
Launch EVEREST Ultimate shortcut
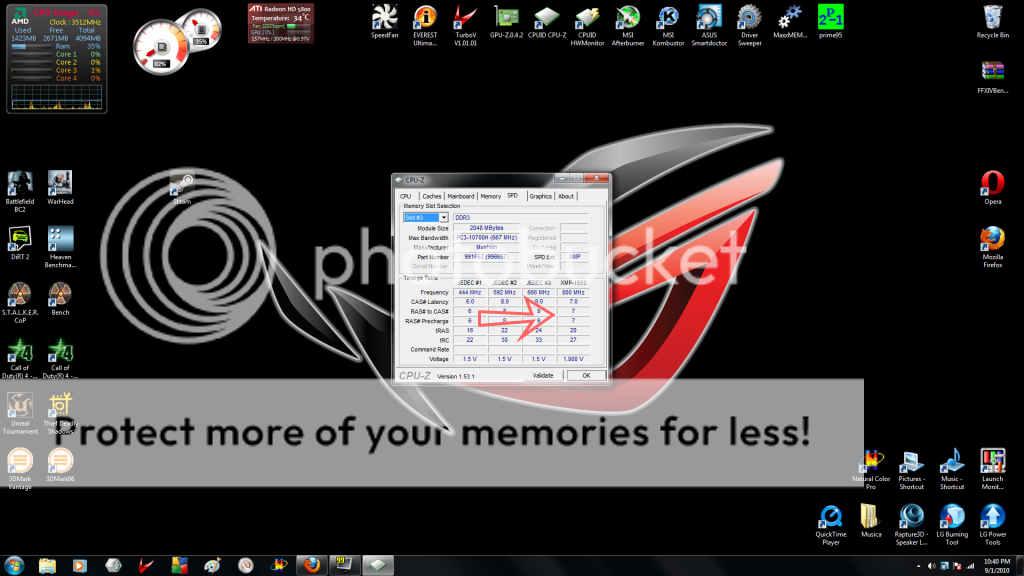[x=425, y=25]
